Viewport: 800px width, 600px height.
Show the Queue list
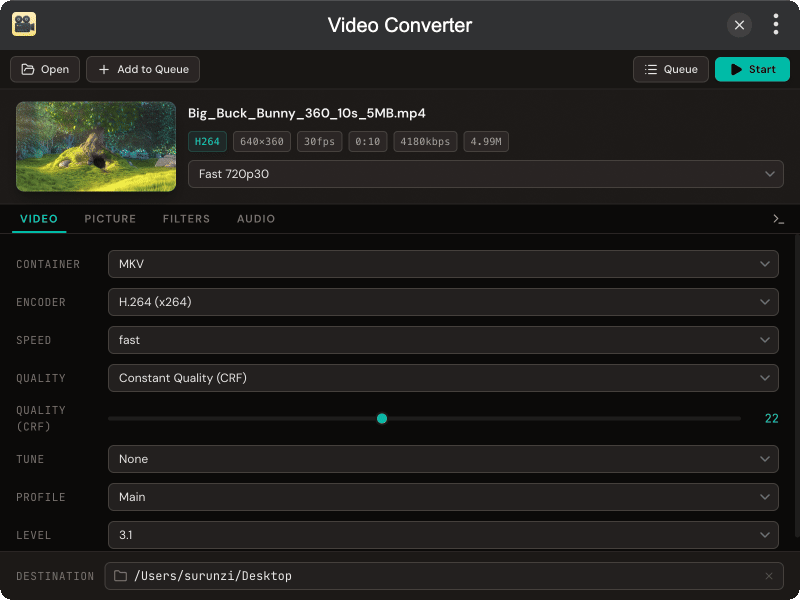click(x=670, y=69)
